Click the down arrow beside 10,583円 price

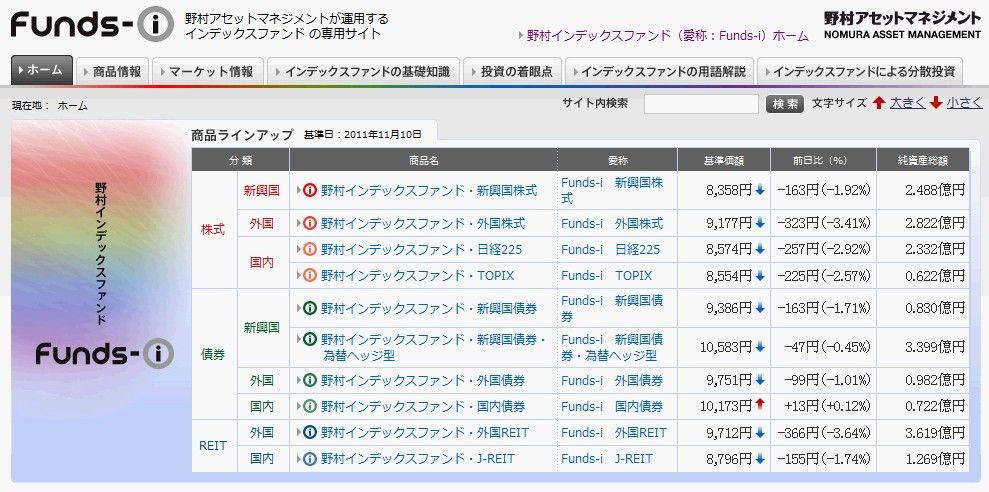click(760, 347)
